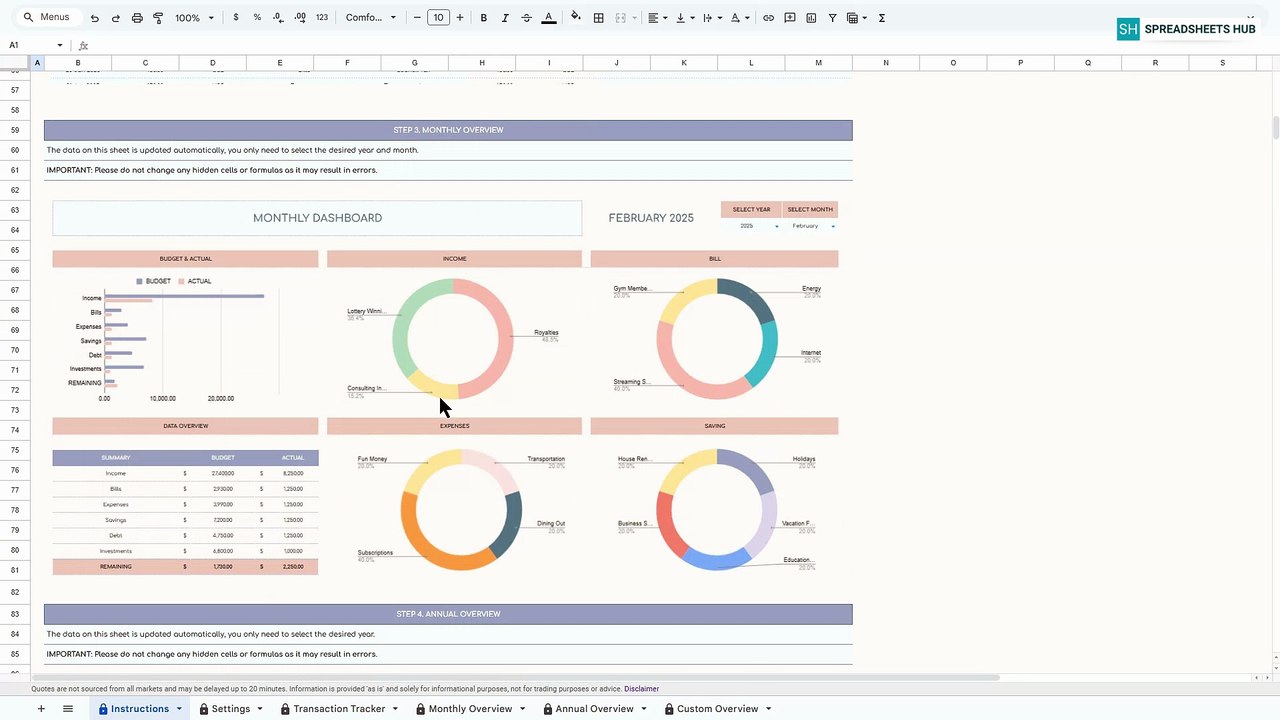Image resolution: width=1280 pixels, height=720 pixels.
Task: Open the fill color picker
Action: click(576, 18)
